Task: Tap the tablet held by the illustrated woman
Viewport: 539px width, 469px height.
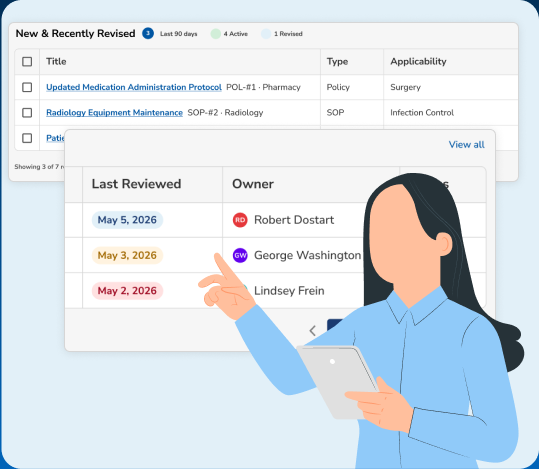Action: 339,381
